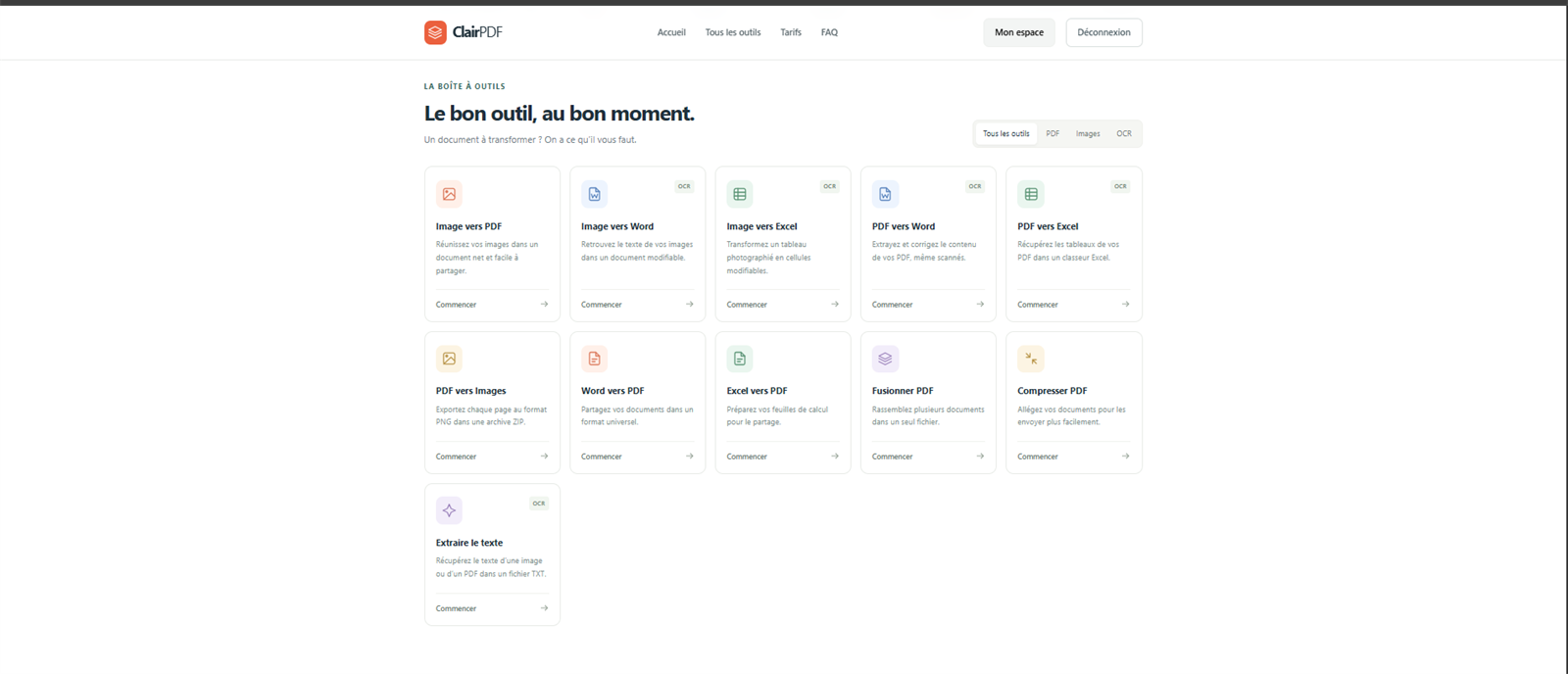Click the PDF vers Images picture icon

pyautogui.click(x=449, y=359)
